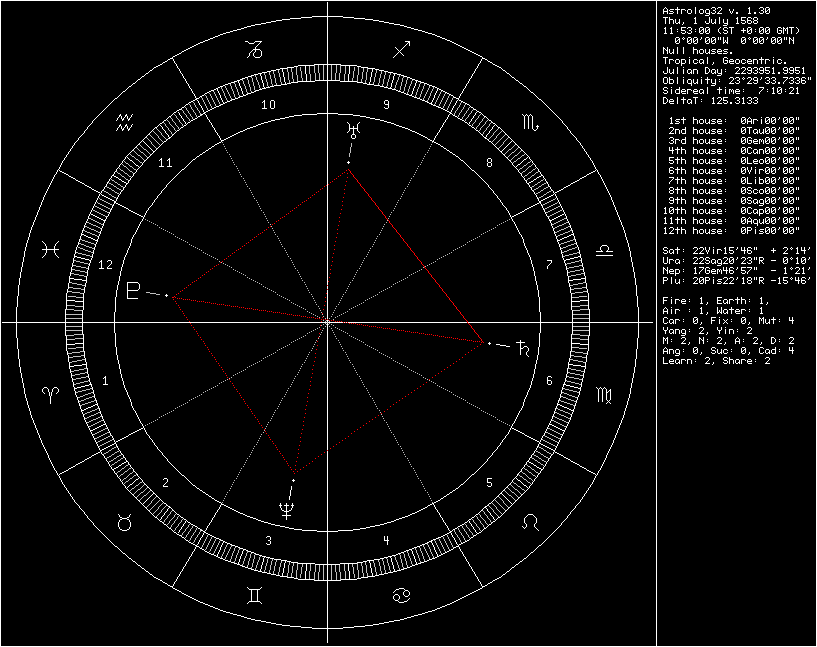Click the Taurus zodiac sign symbol
Image resolution: width=817 pixels, height=647 pixels.
pos(126,522)
